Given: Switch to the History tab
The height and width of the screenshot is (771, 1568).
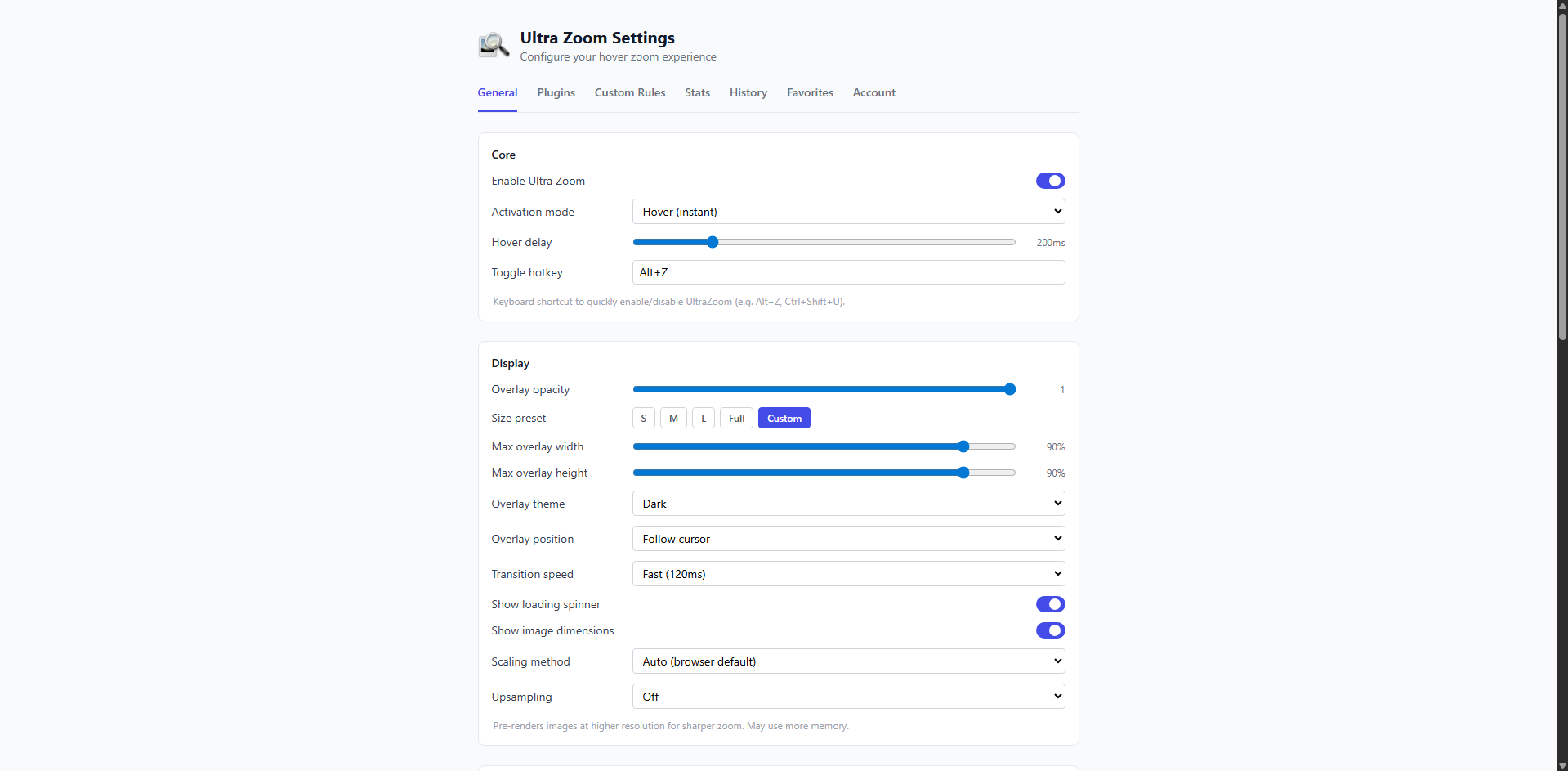Looking at the screenshot, I should [x=748, y=92].
